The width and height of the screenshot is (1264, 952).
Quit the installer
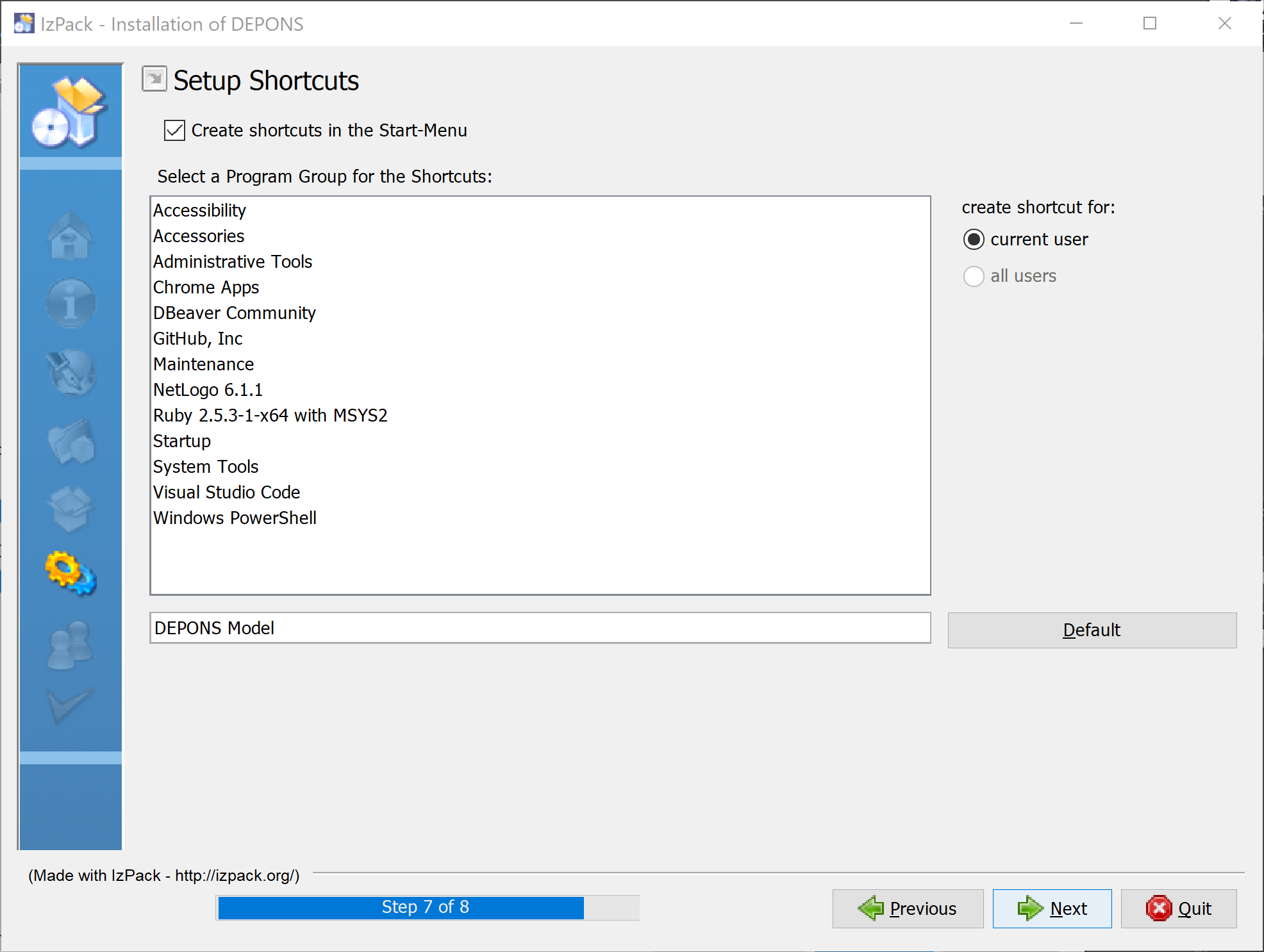point(1178,908)
